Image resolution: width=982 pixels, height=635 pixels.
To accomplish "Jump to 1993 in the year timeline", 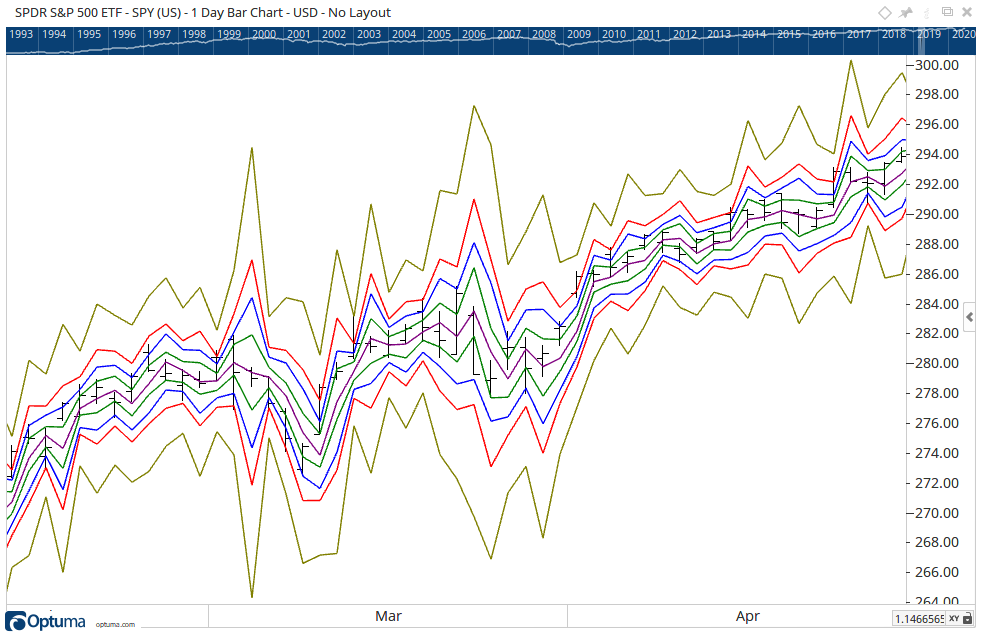I will 21,34.
